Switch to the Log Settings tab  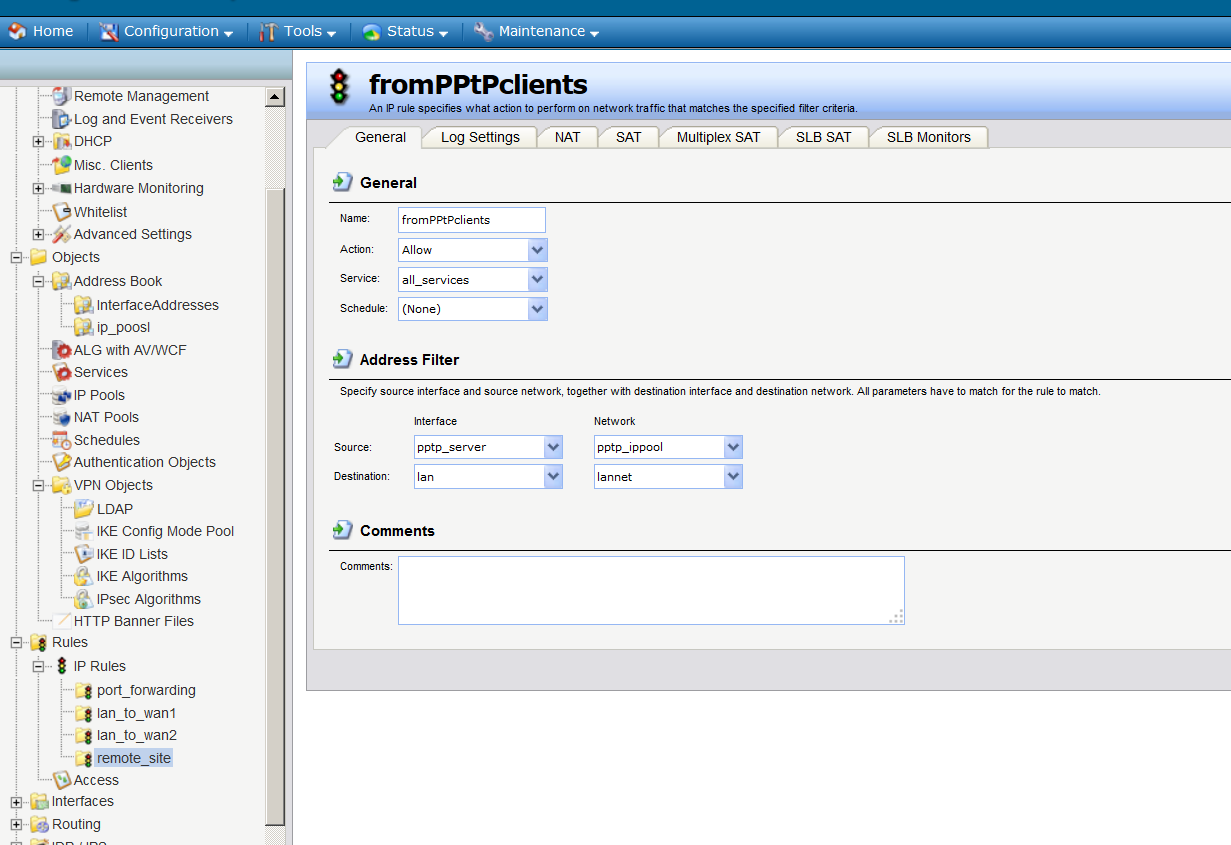[480, 137]
